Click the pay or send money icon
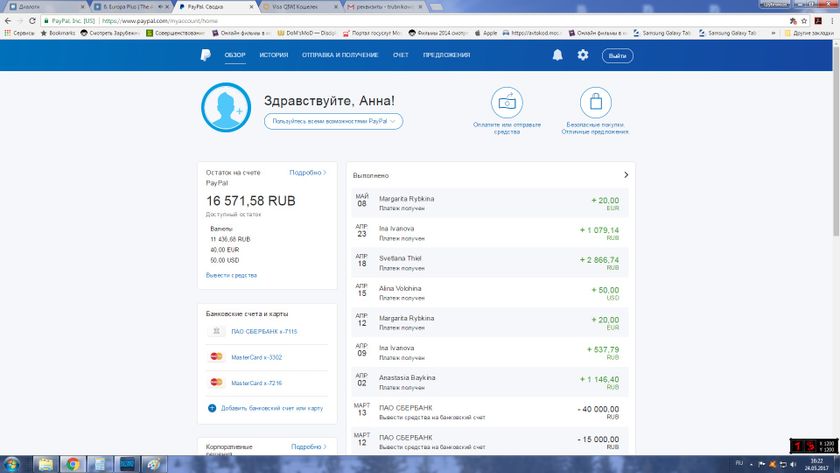Viewport: 840px width, 473px height. 507,102
